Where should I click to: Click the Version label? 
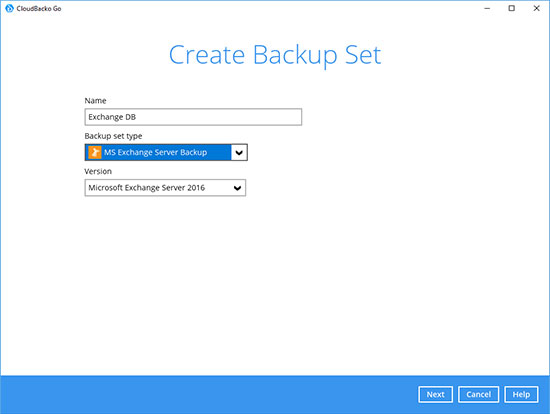click(98, 171)
